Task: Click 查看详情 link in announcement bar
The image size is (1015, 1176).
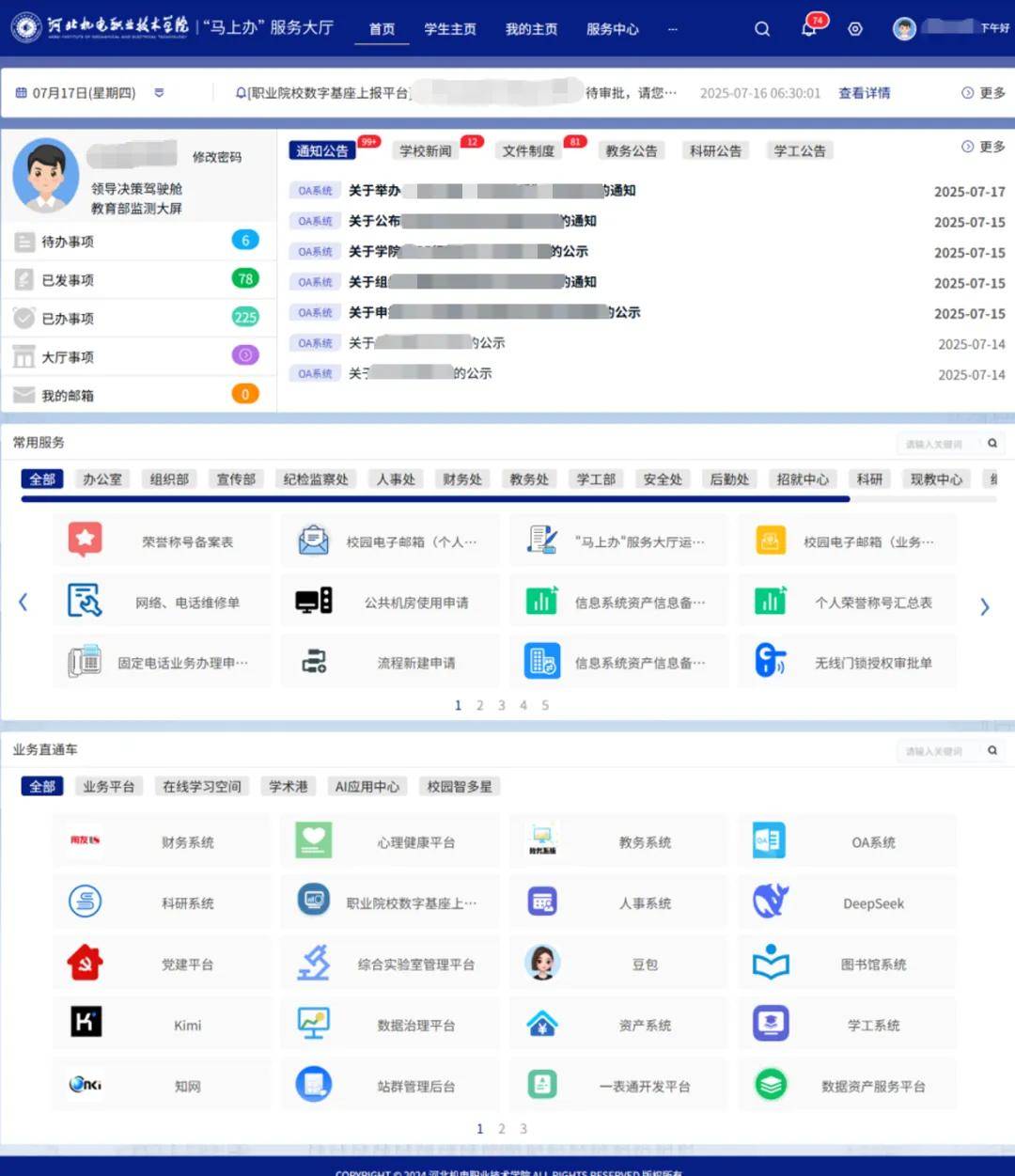Action: 864,93
